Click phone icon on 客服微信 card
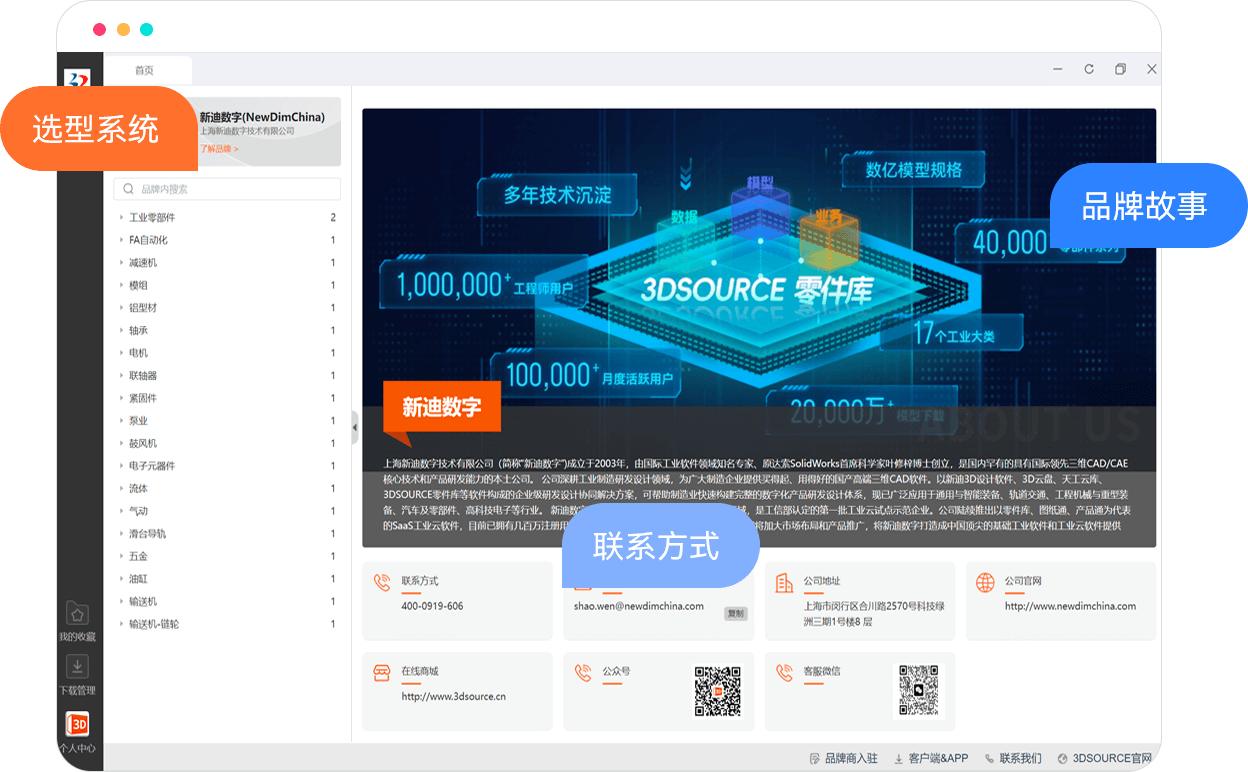1248x772 pixels. (x=784, y=672)
